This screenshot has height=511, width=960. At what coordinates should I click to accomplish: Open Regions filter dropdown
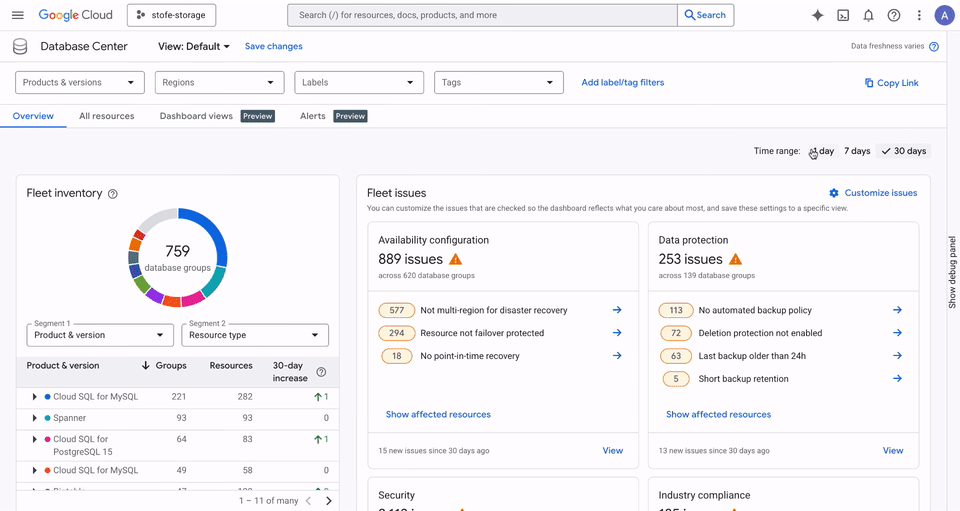(219, 83)
